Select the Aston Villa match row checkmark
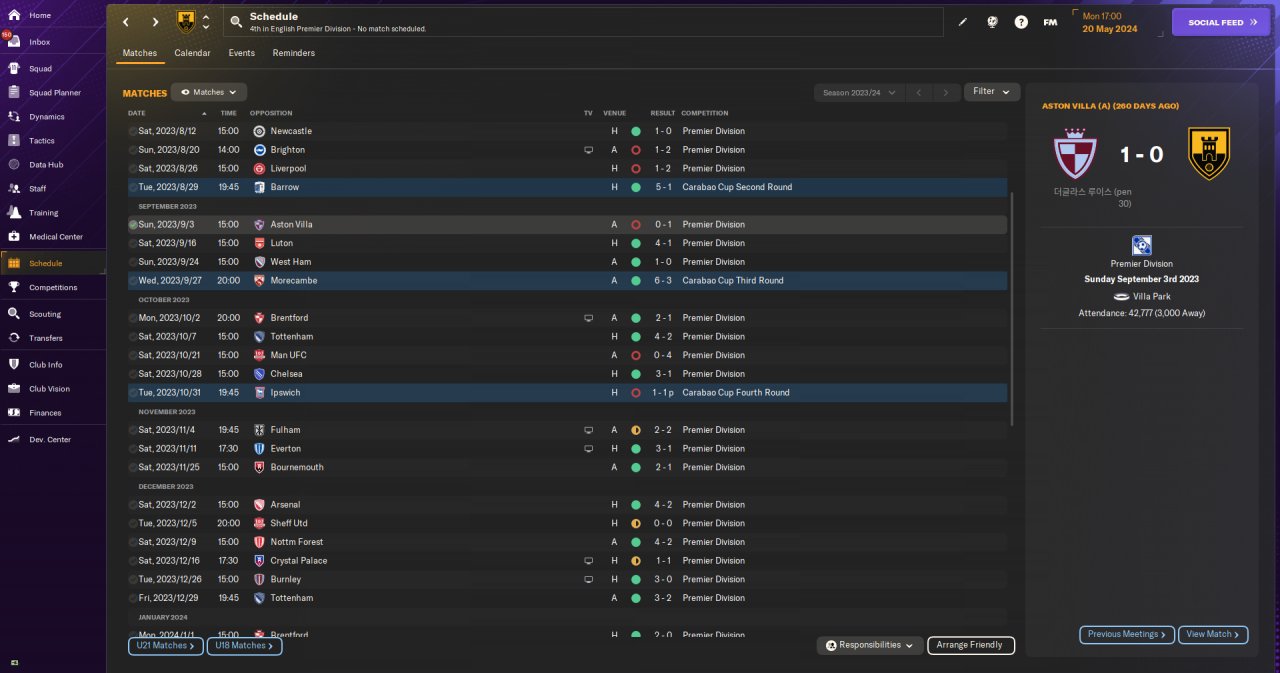 (133, 224)
